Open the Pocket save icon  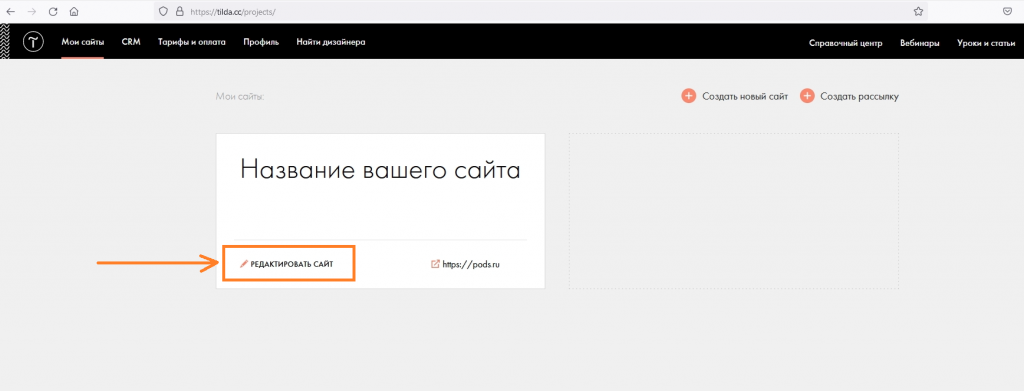(x=1008, y=12)
